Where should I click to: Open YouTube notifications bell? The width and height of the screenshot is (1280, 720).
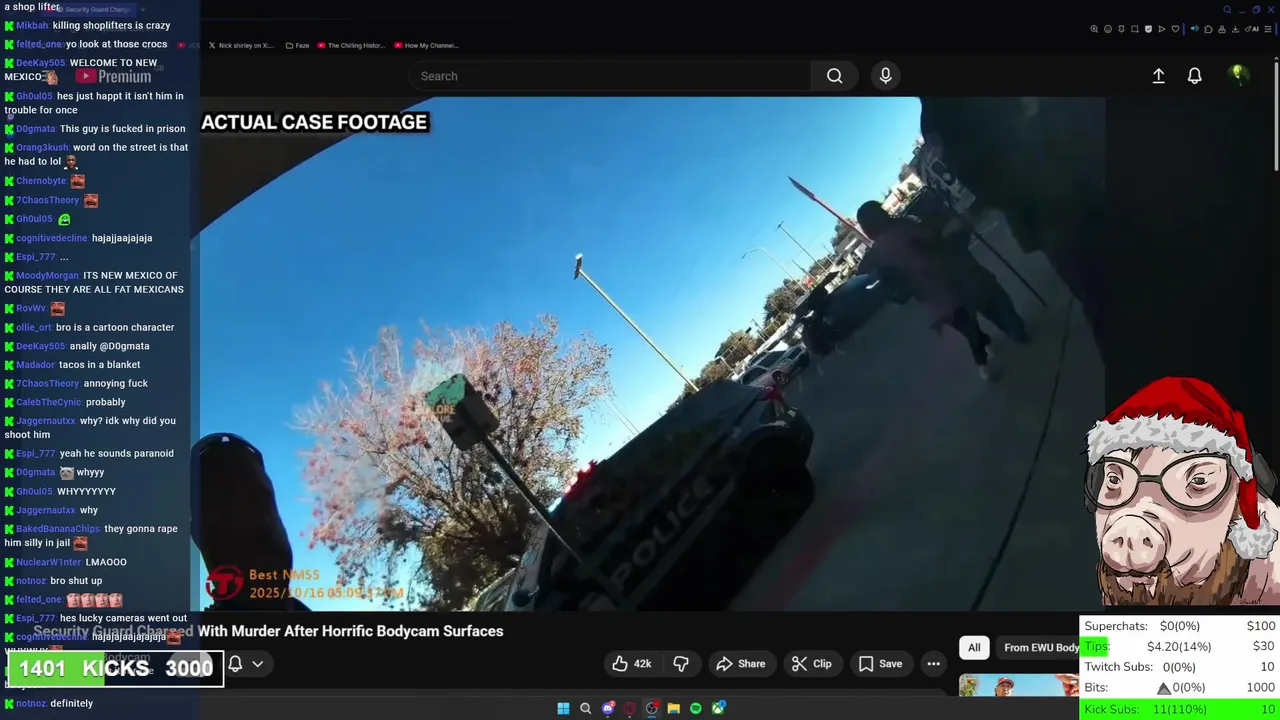pos(1194,76)
